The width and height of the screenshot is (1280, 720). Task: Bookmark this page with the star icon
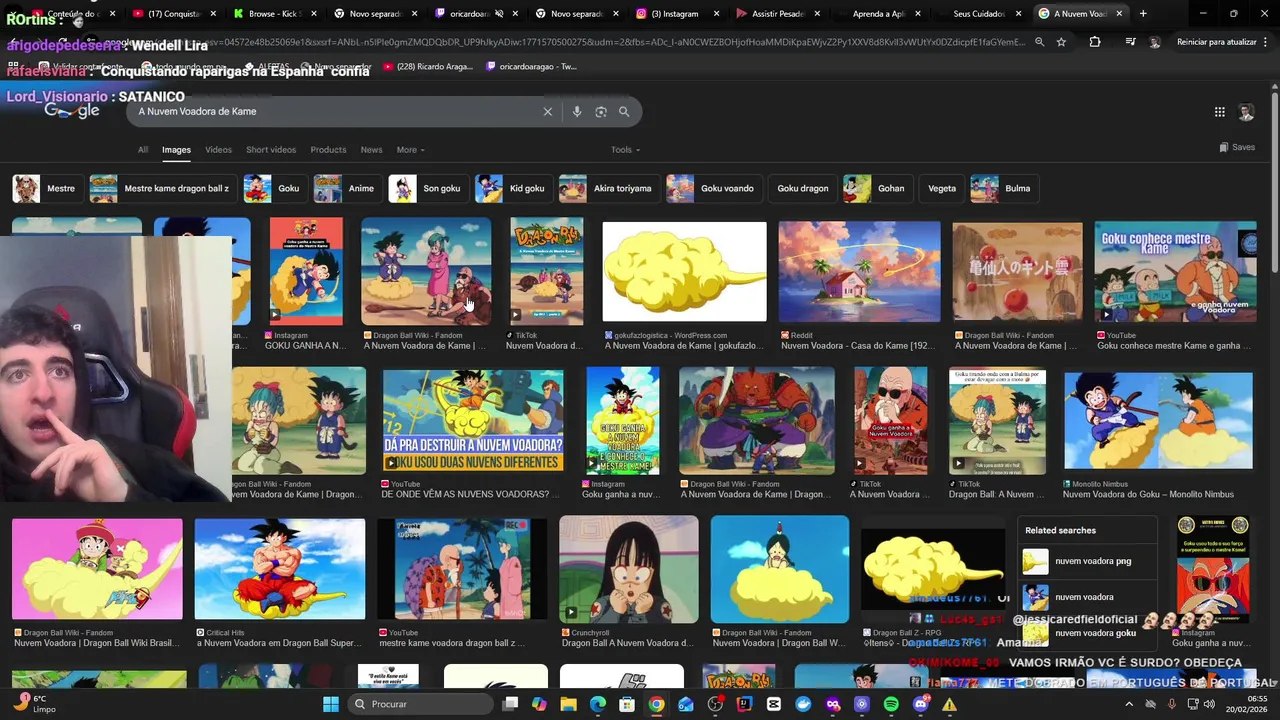coord(1061,42)
